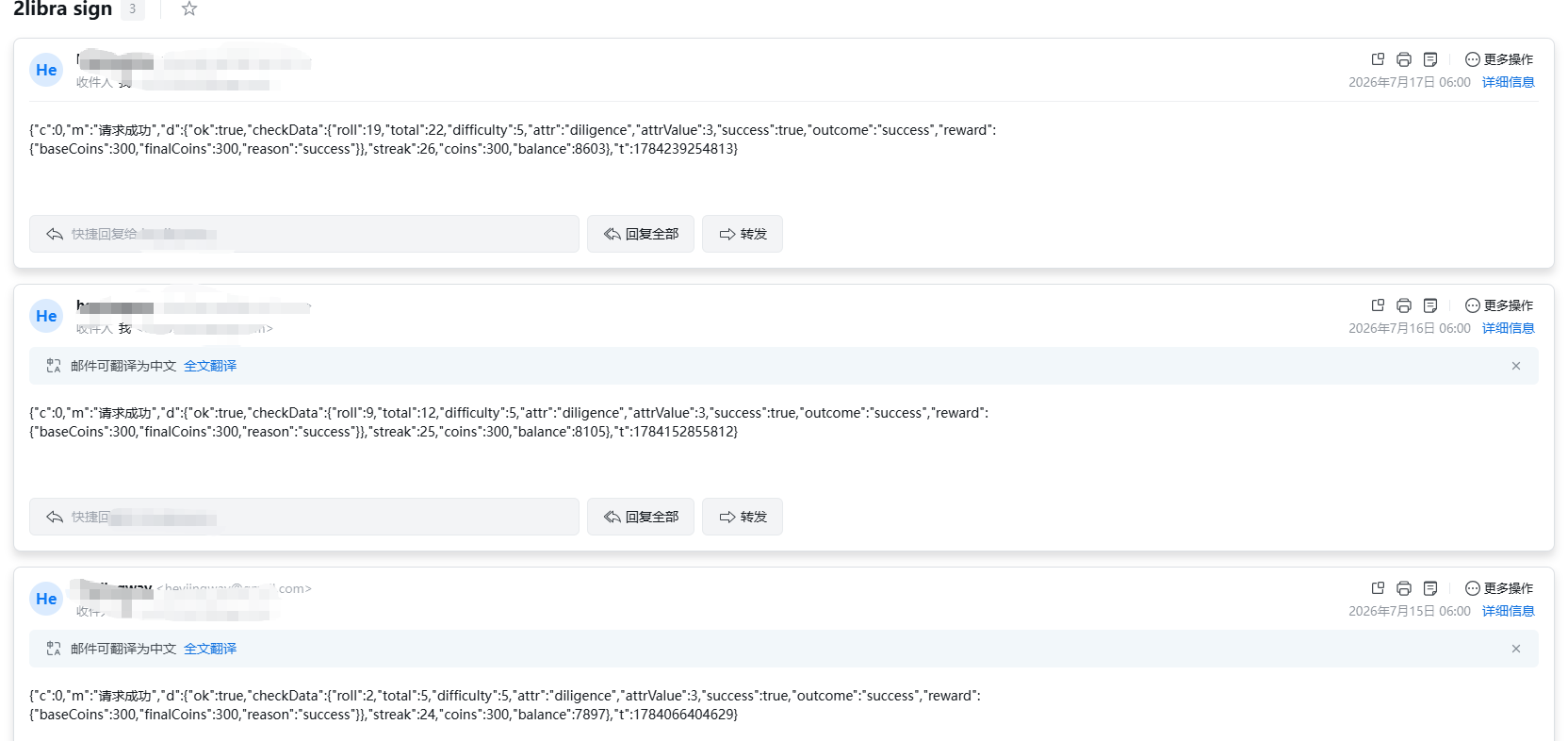Open 更多操作 menu on July 17 email

[x=1499, y=59]
